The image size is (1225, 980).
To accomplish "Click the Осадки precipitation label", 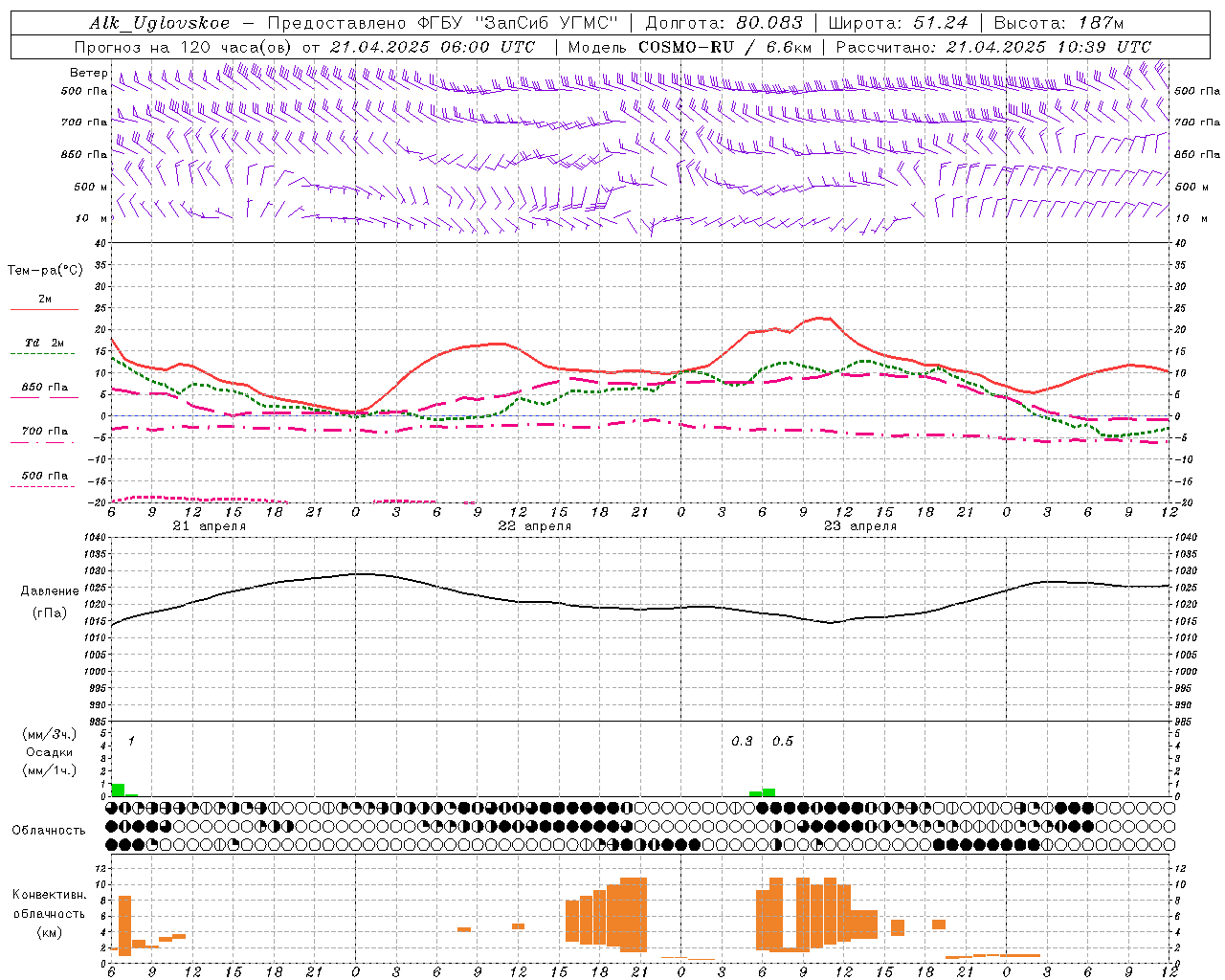I will click(50, 752).
